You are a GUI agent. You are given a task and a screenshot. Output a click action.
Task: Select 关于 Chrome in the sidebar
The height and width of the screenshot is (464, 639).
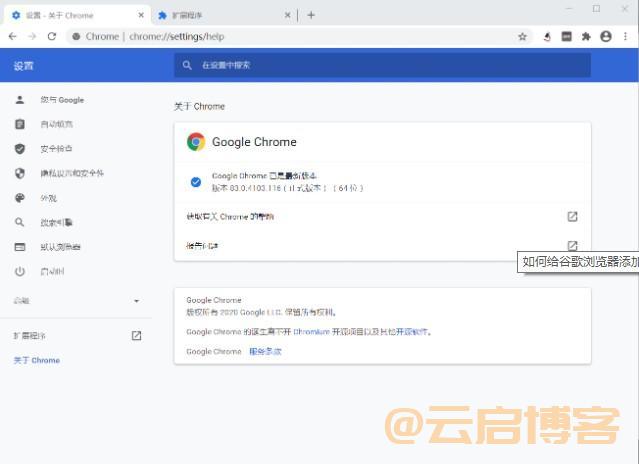(x=37, y=360)
